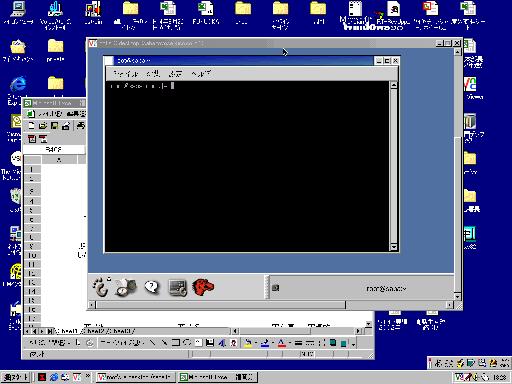Switch to the Sheet2 tab in Excel
512x384 pixels.
tap(96, 331)
